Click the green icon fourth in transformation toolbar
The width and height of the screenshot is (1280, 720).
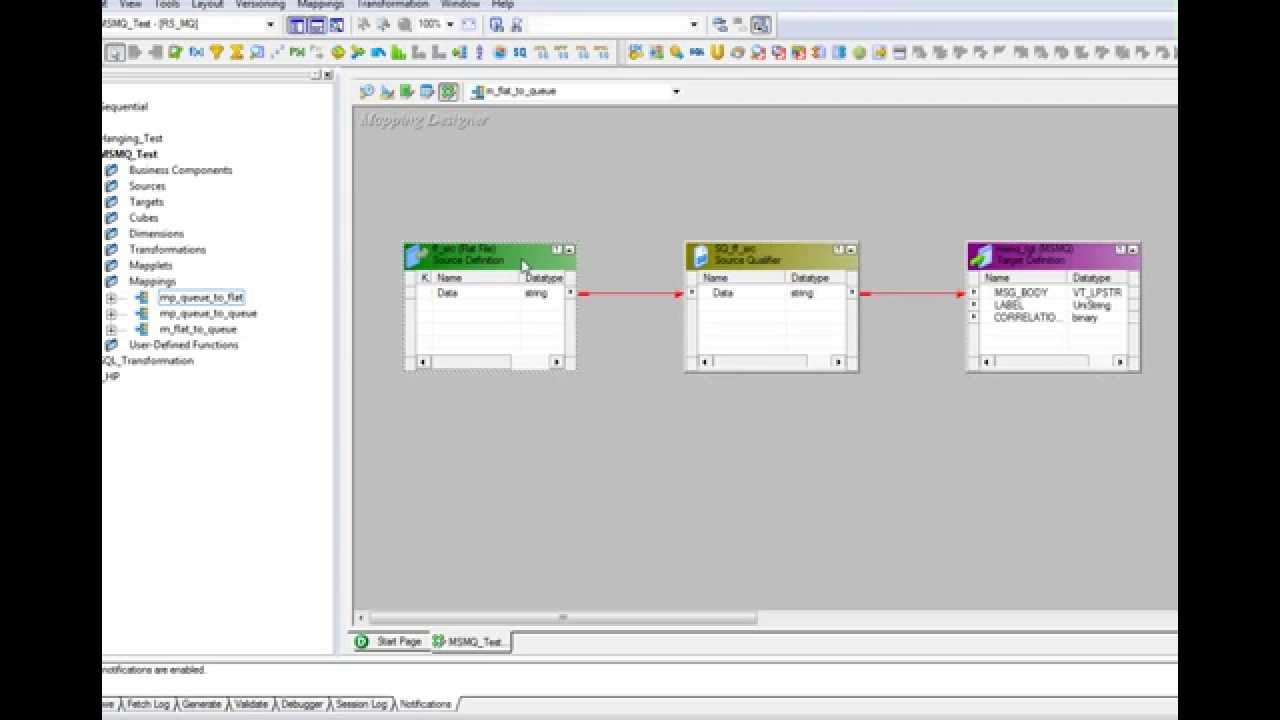(176, 52)
